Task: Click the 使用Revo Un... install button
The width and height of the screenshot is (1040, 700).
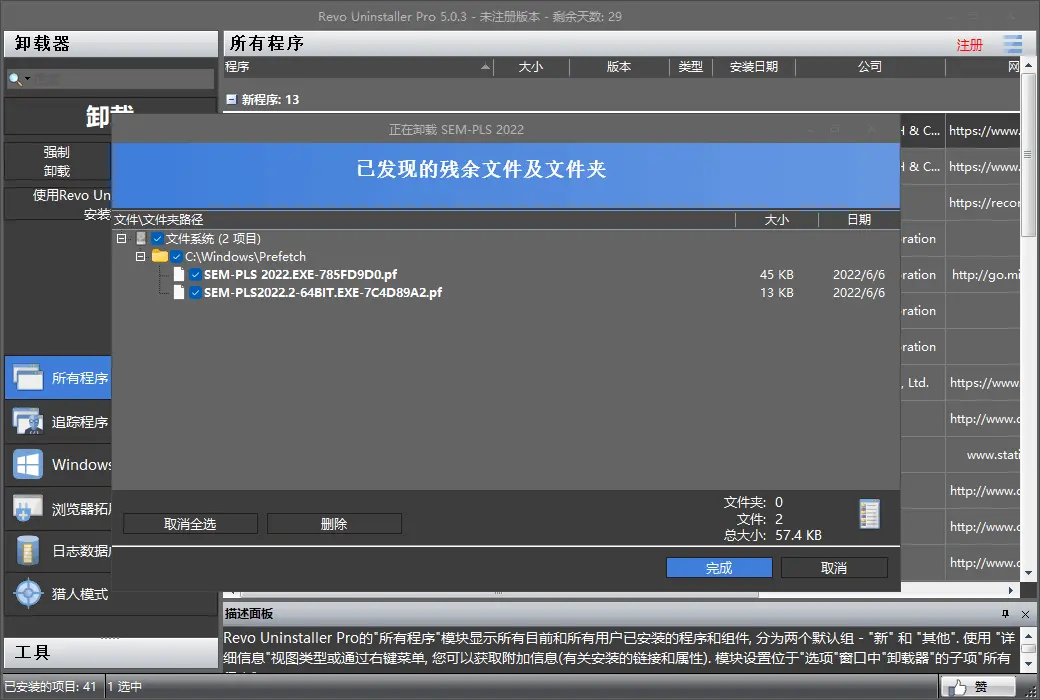Action: click(x=57, y=204)
